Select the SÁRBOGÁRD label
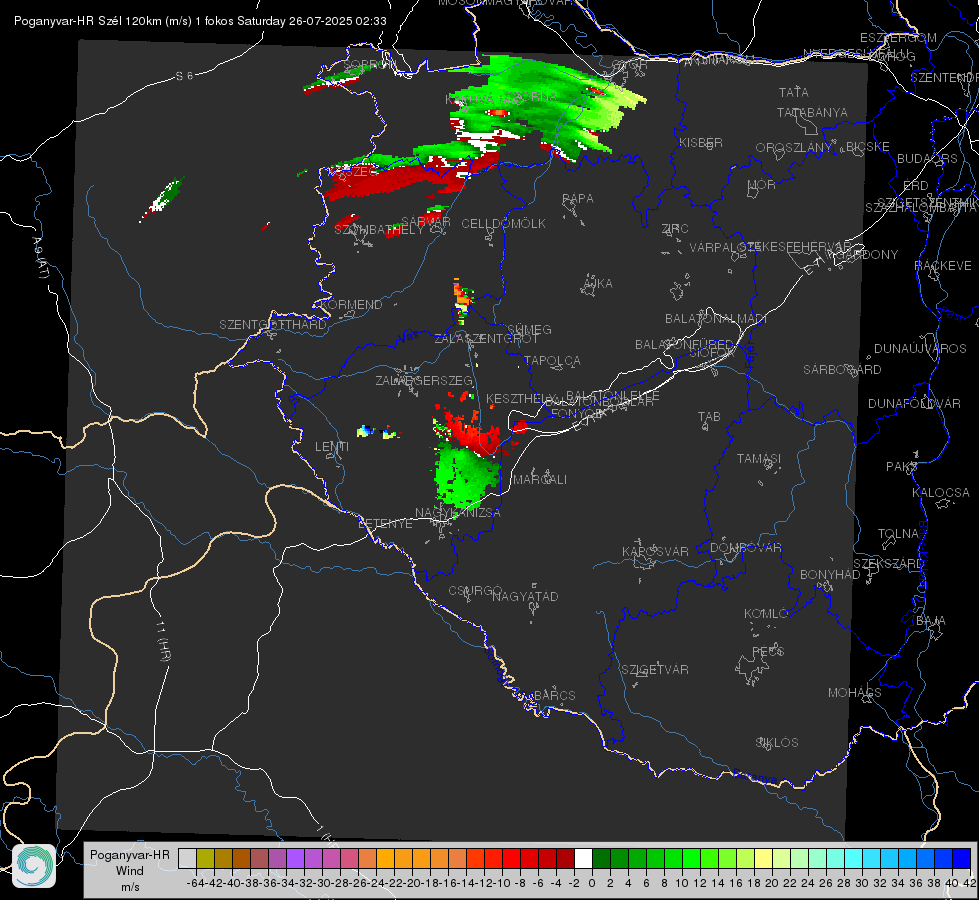979x900 pixels. [x=842, y=369]
